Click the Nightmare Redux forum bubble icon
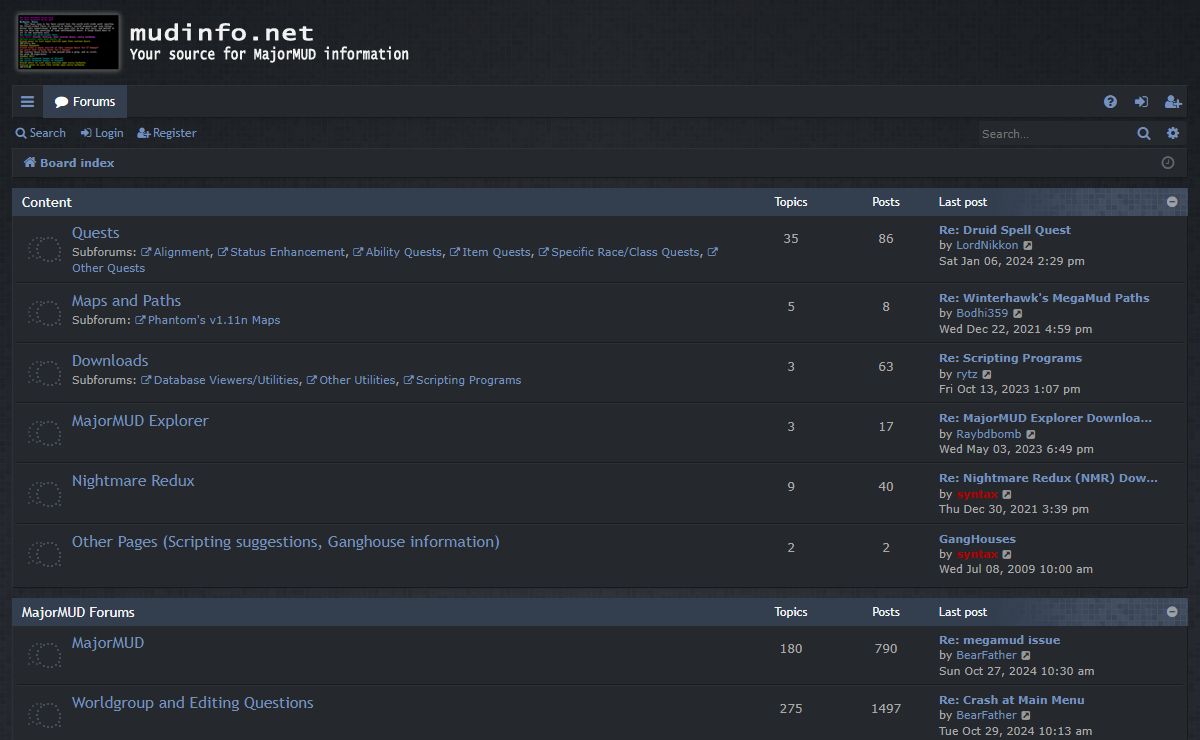 pyautogui.click(x=43, y=493)
